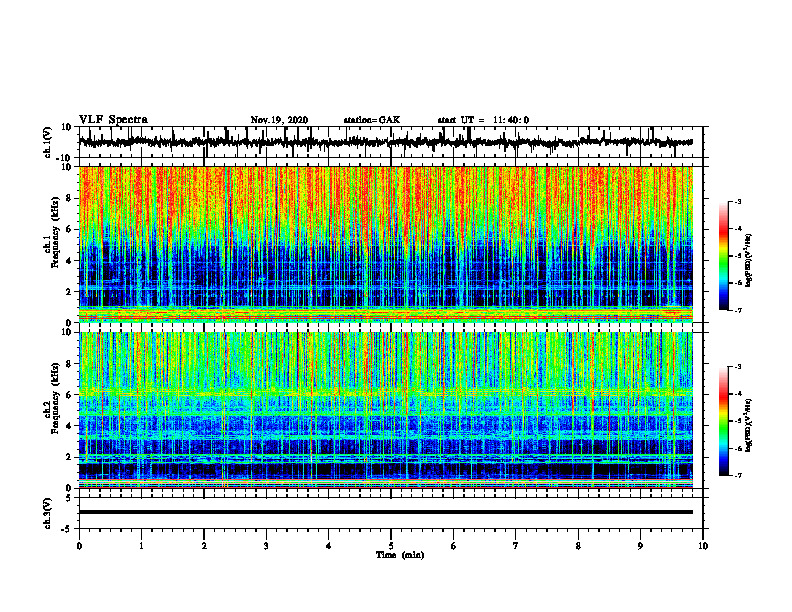792x612 pixels.
Task: Click the ch.1 spectrogram color scale bar
Action: [x=723, y=255]
